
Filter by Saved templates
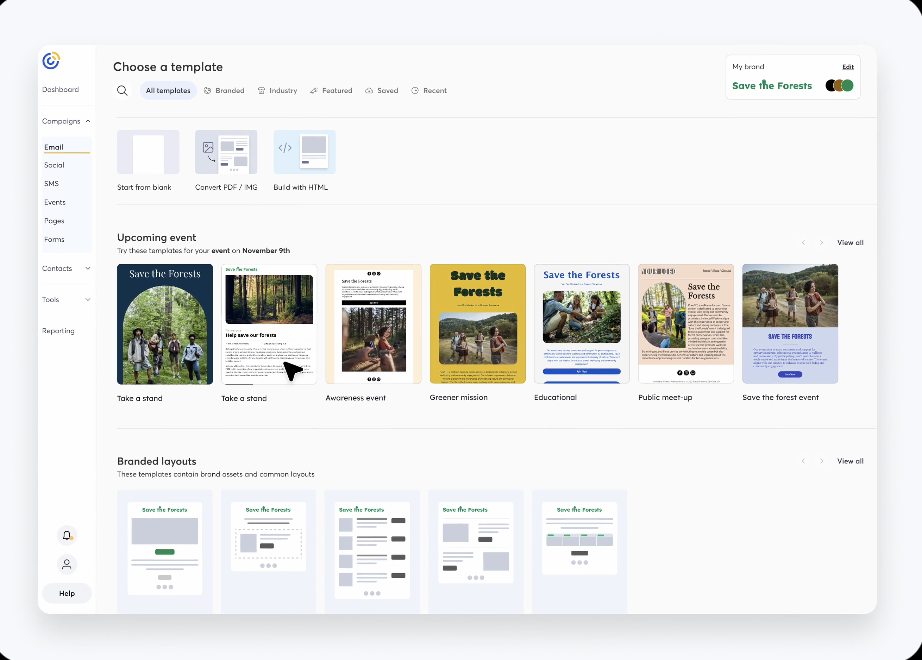coord(381,91)
